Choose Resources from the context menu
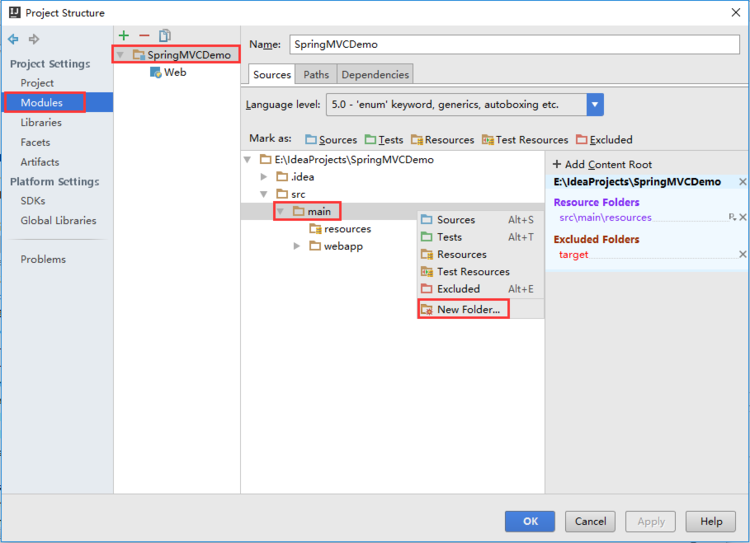Screen dimensions: 750x543 tap(481, 254)
